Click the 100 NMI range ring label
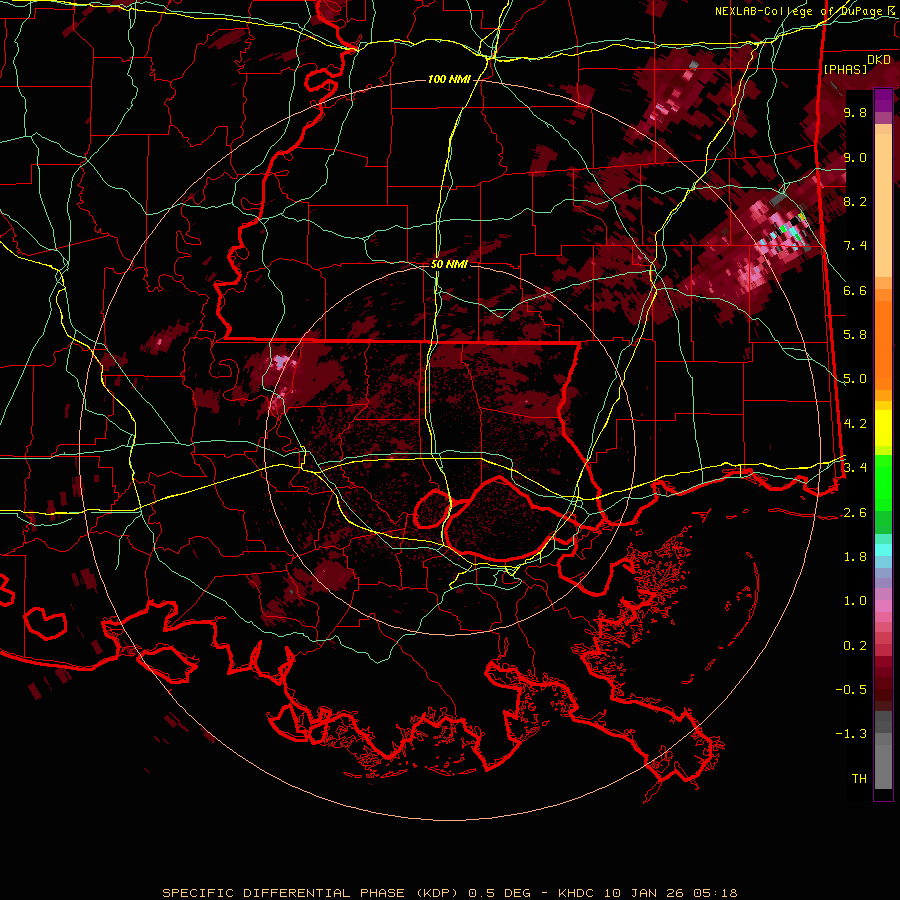The image size is (900, 900). (x=449, y=79)
